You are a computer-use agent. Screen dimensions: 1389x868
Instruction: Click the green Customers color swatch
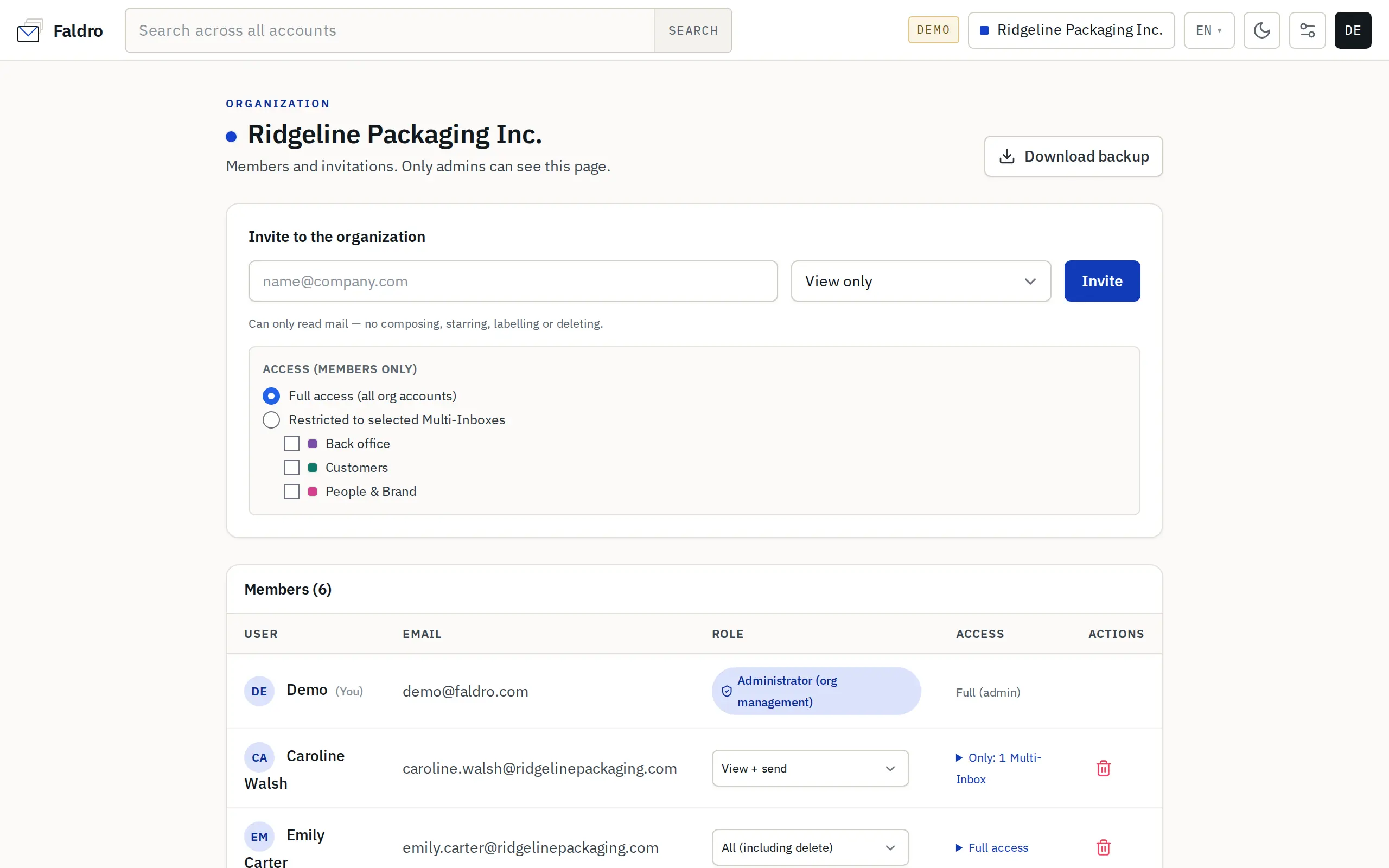pyautogui.click(x=312, y=468)
